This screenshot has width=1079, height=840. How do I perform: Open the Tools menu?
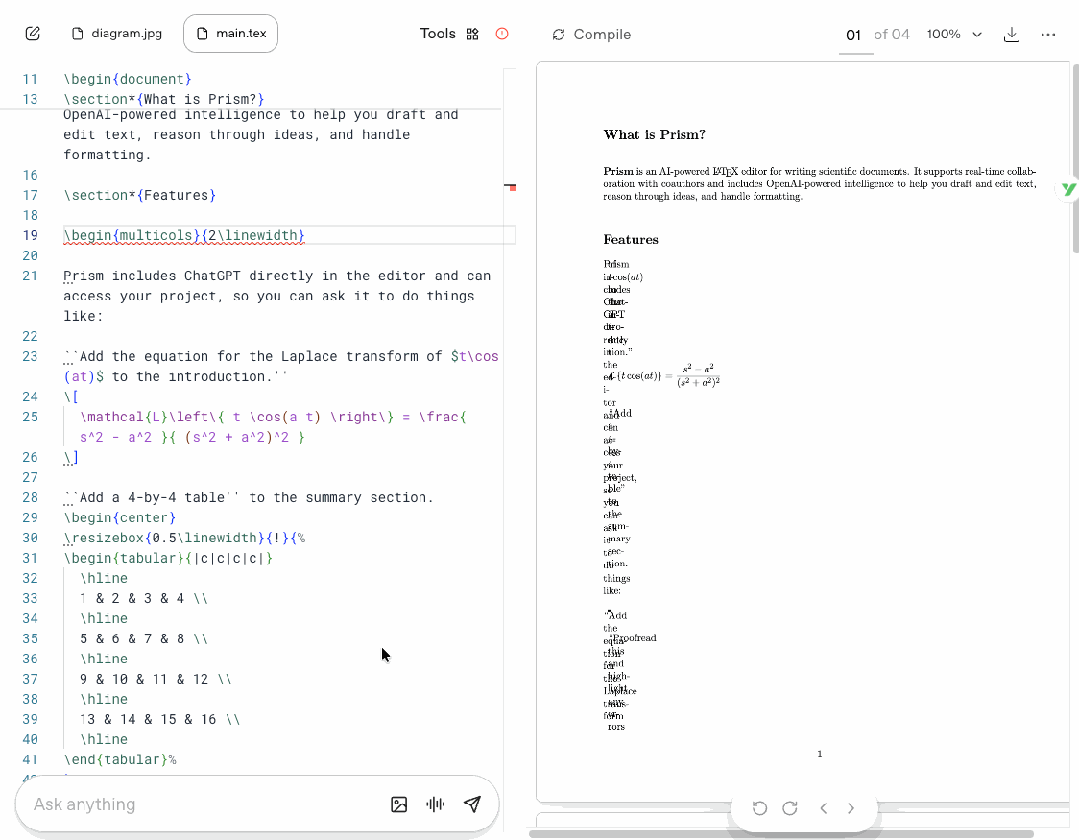[438, 34]
